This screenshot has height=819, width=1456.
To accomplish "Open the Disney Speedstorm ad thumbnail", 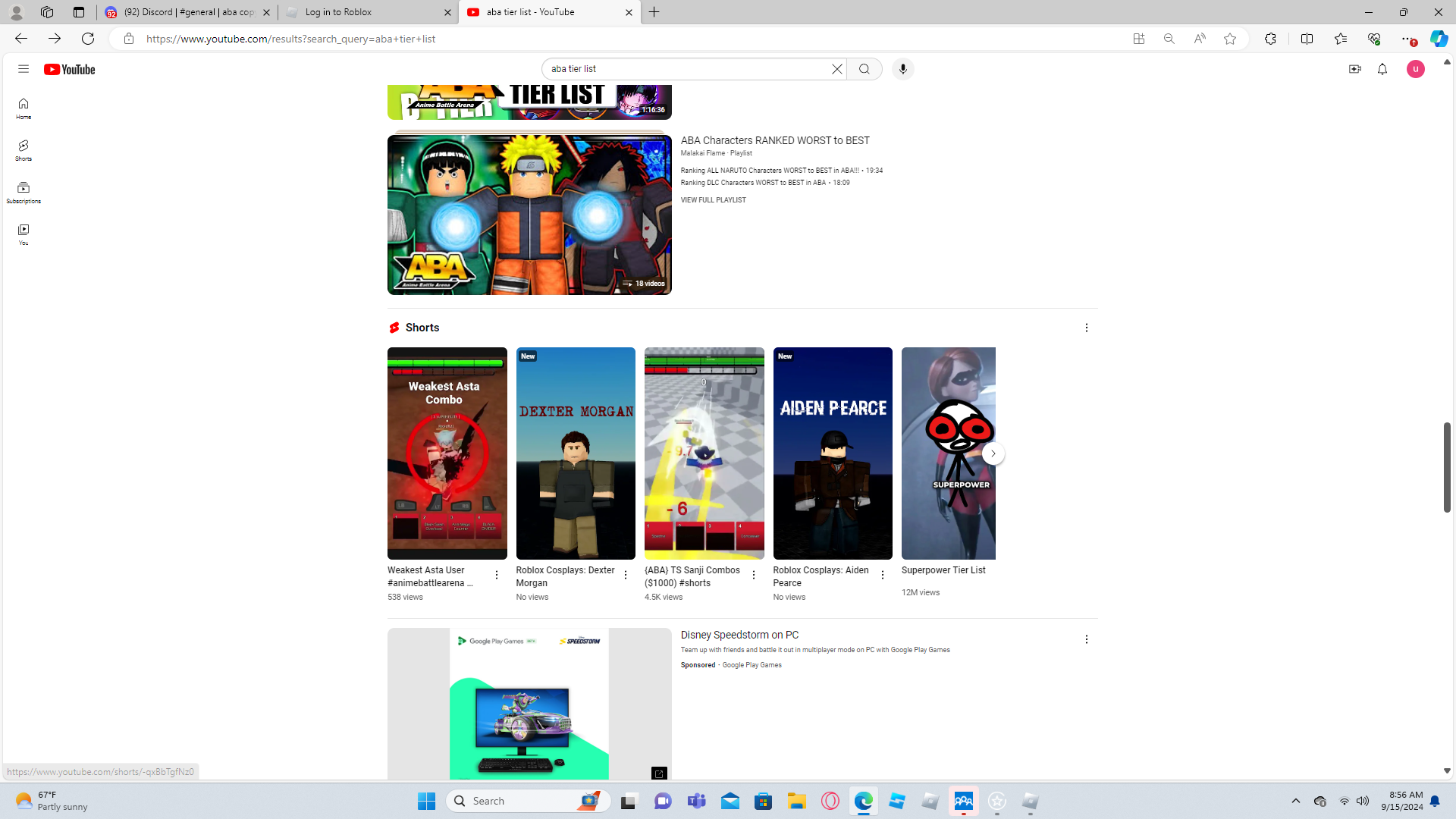I will click(x=529, y=704).
